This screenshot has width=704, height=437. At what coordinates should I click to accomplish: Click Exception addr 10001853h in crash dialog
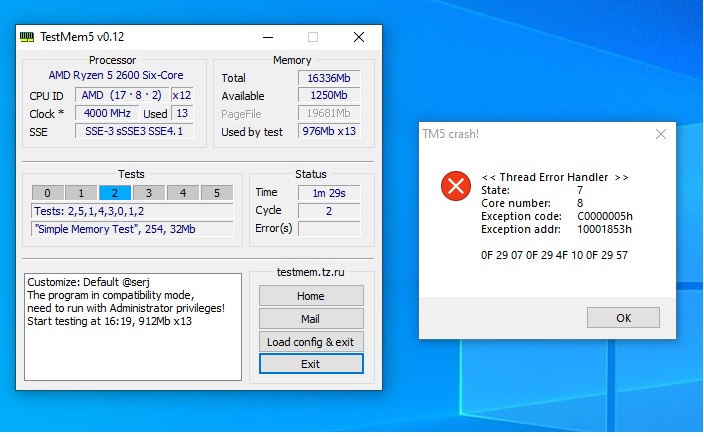click(556, 229)
